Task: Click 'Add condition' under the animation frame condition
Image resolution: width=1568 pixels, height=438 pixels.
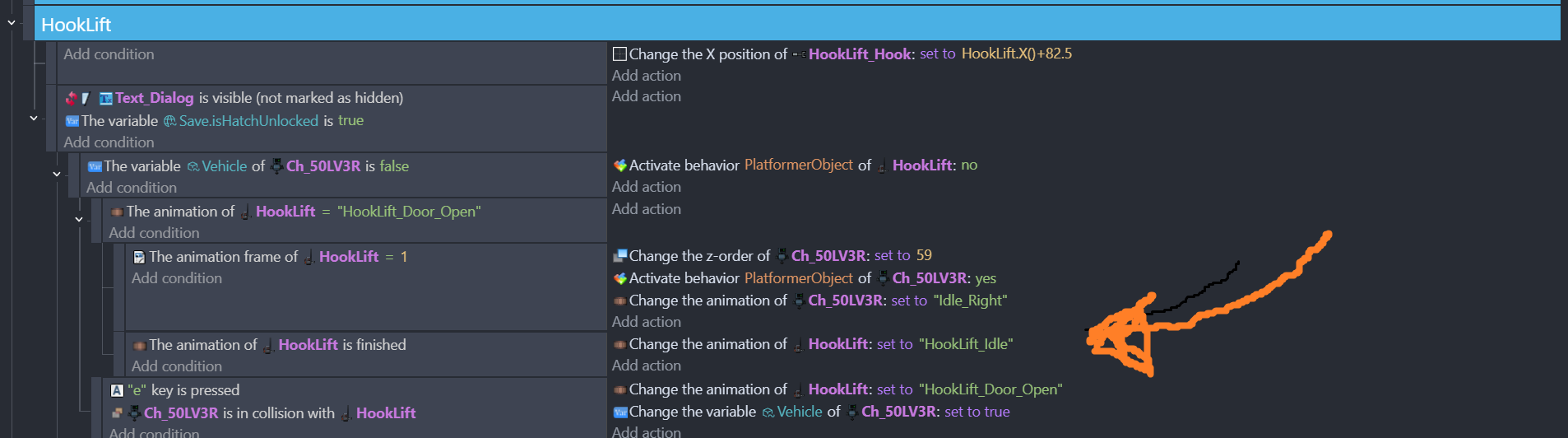Action: point(176,278)
